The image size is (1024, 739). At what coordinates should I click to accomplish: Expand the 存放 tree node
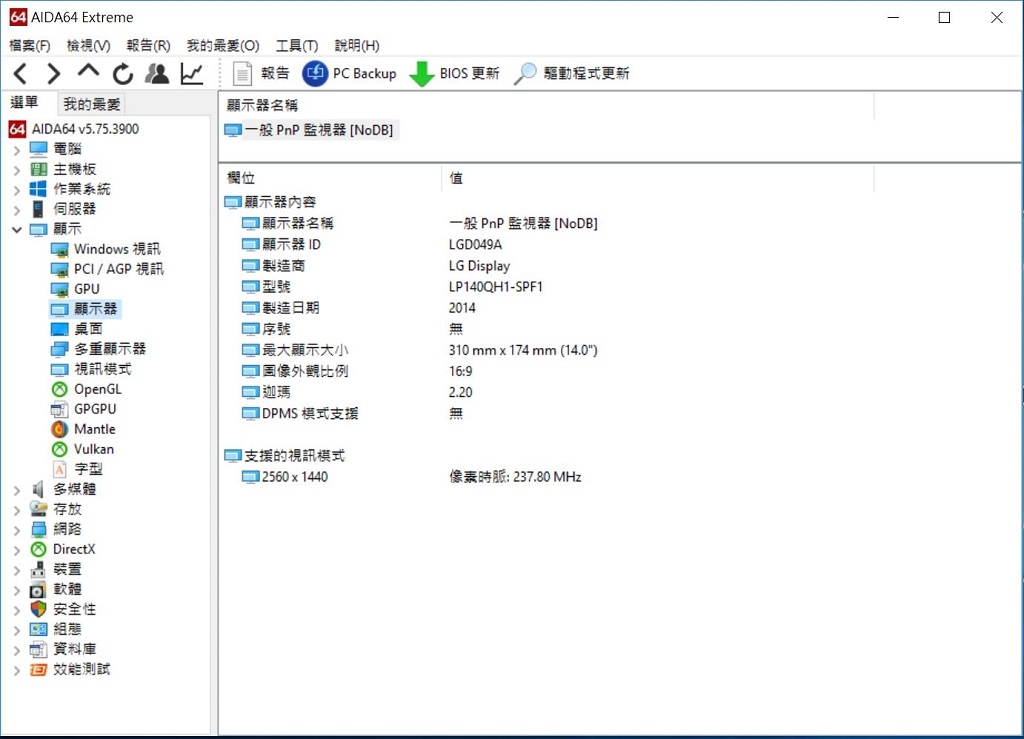(x=17, y=510)
